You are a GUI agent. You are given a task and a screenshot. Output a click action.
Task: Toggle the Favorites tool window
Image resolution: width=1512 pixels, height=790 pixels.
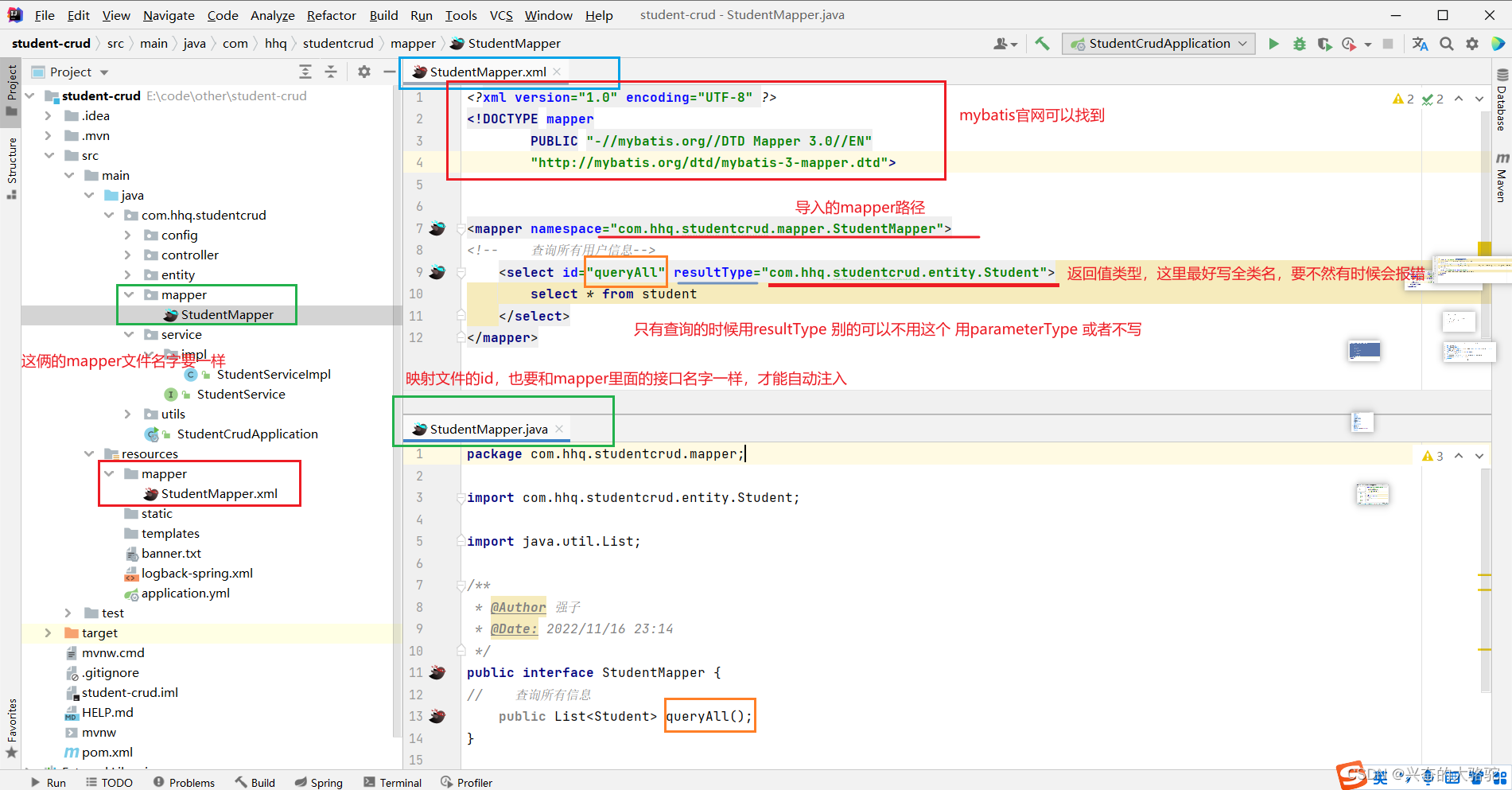tap(11, 720)
